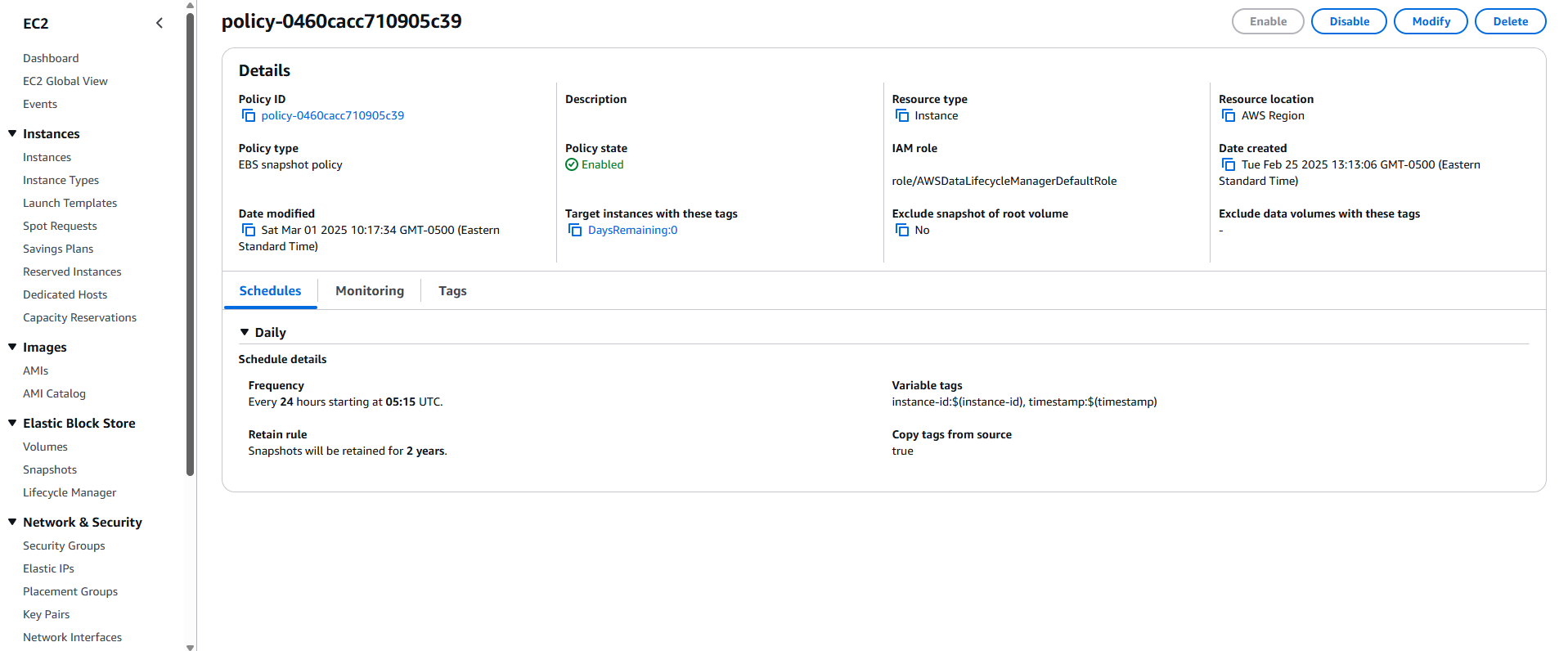Open Volumes page
The width and height of the screenshot is (1568, 651).
pos(45,447)
